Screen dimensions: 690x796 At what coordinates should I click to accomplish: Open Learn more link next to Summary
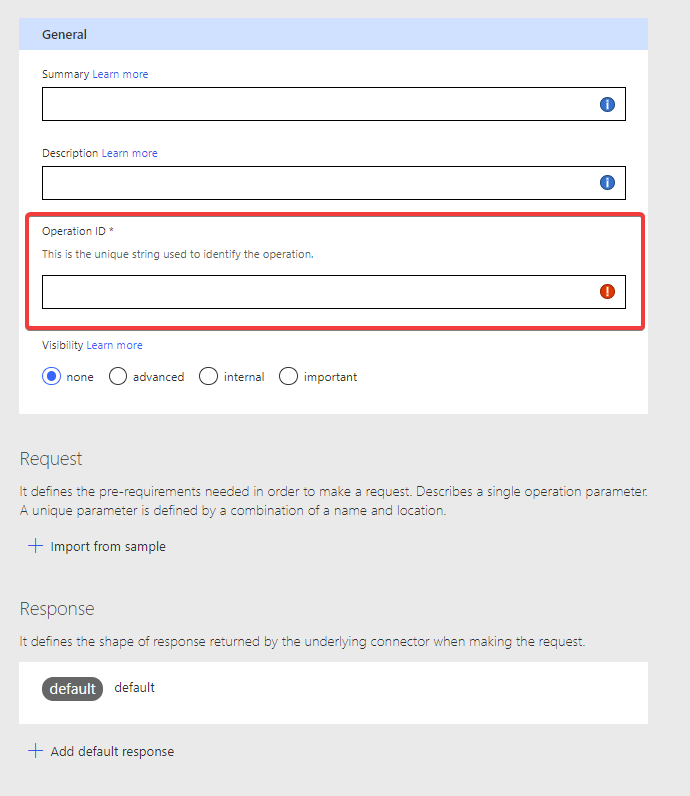tap(120, 74)
